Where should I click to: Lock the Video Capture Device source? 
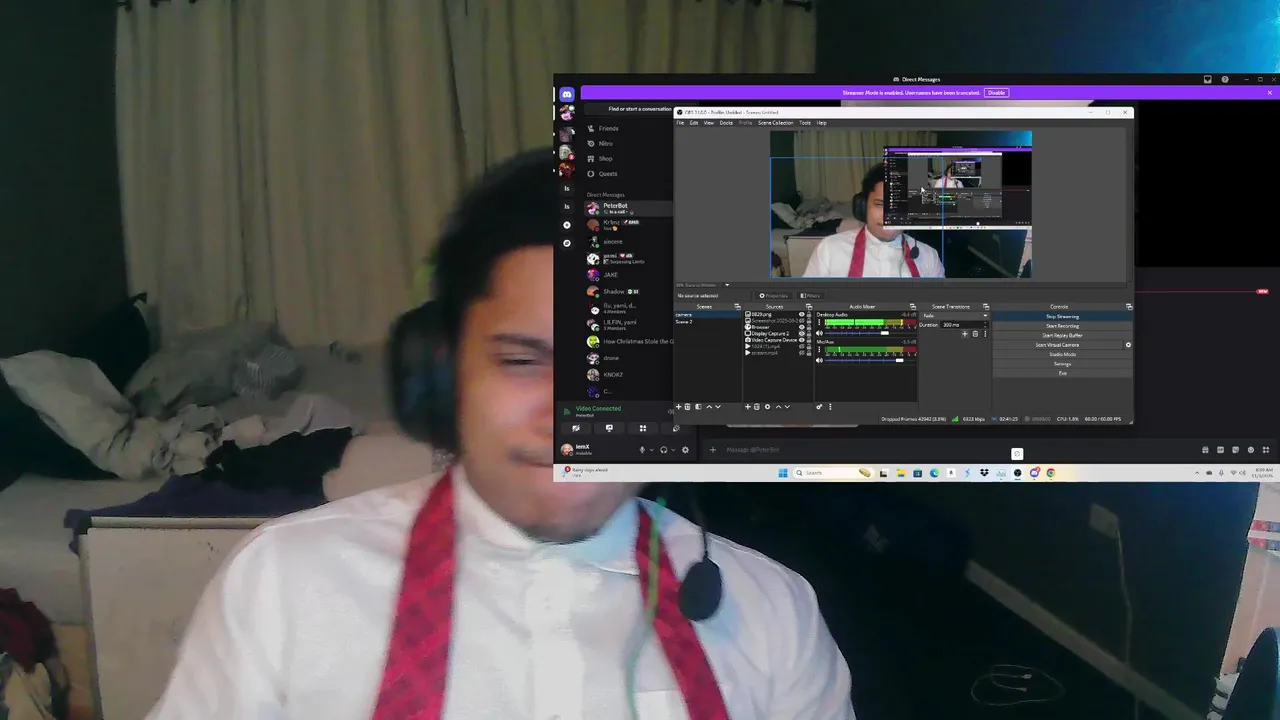(809, 340)
